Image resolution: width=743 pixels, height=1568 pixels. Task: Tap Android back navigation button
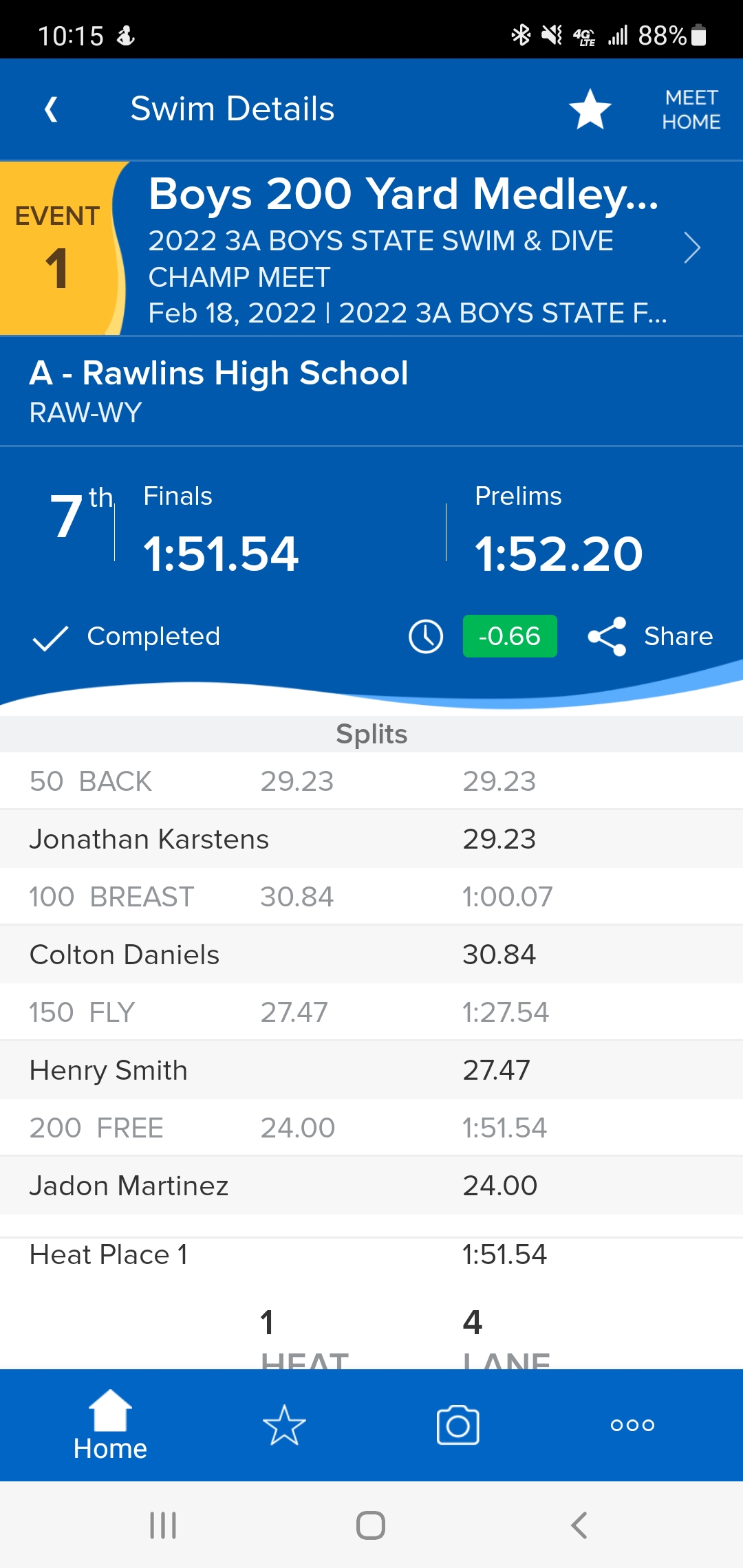point(579,1525)
